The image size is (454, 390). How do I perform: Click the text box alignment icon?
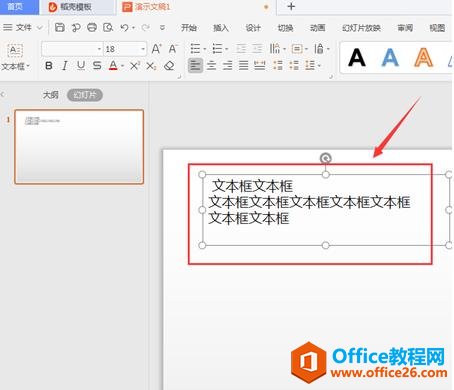(x=297, y=49)
